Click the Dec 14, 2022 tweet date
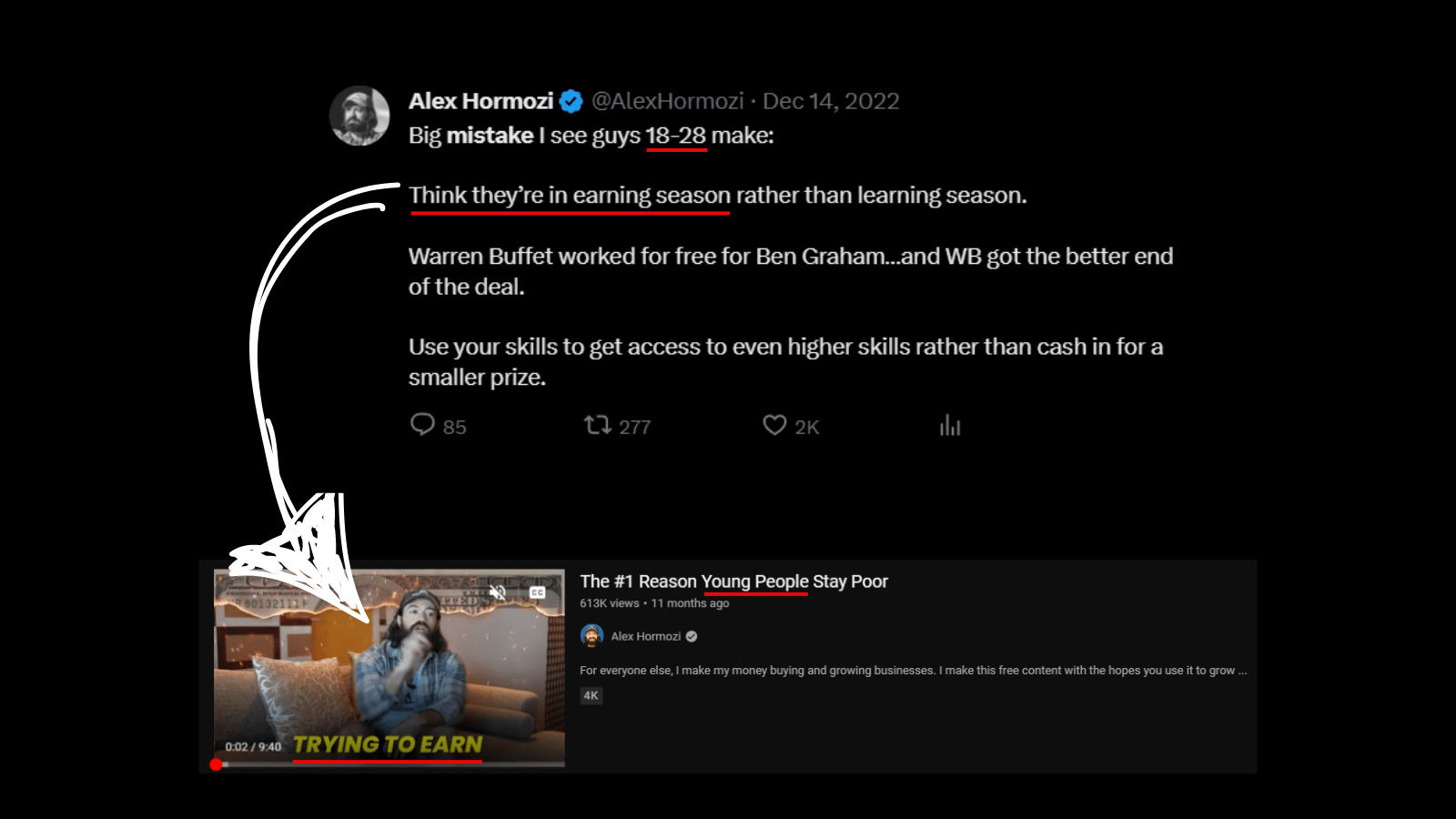Viewport: 1456px width, 819px height. point(831,101)
